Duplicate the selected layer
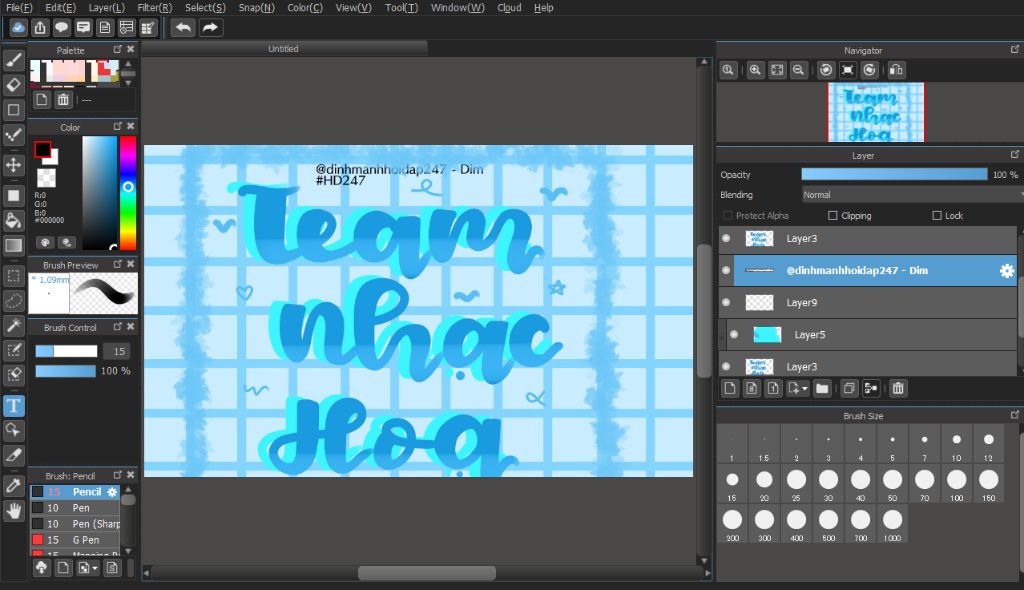Screen dimensions: 1024x590 click(849, 388)
